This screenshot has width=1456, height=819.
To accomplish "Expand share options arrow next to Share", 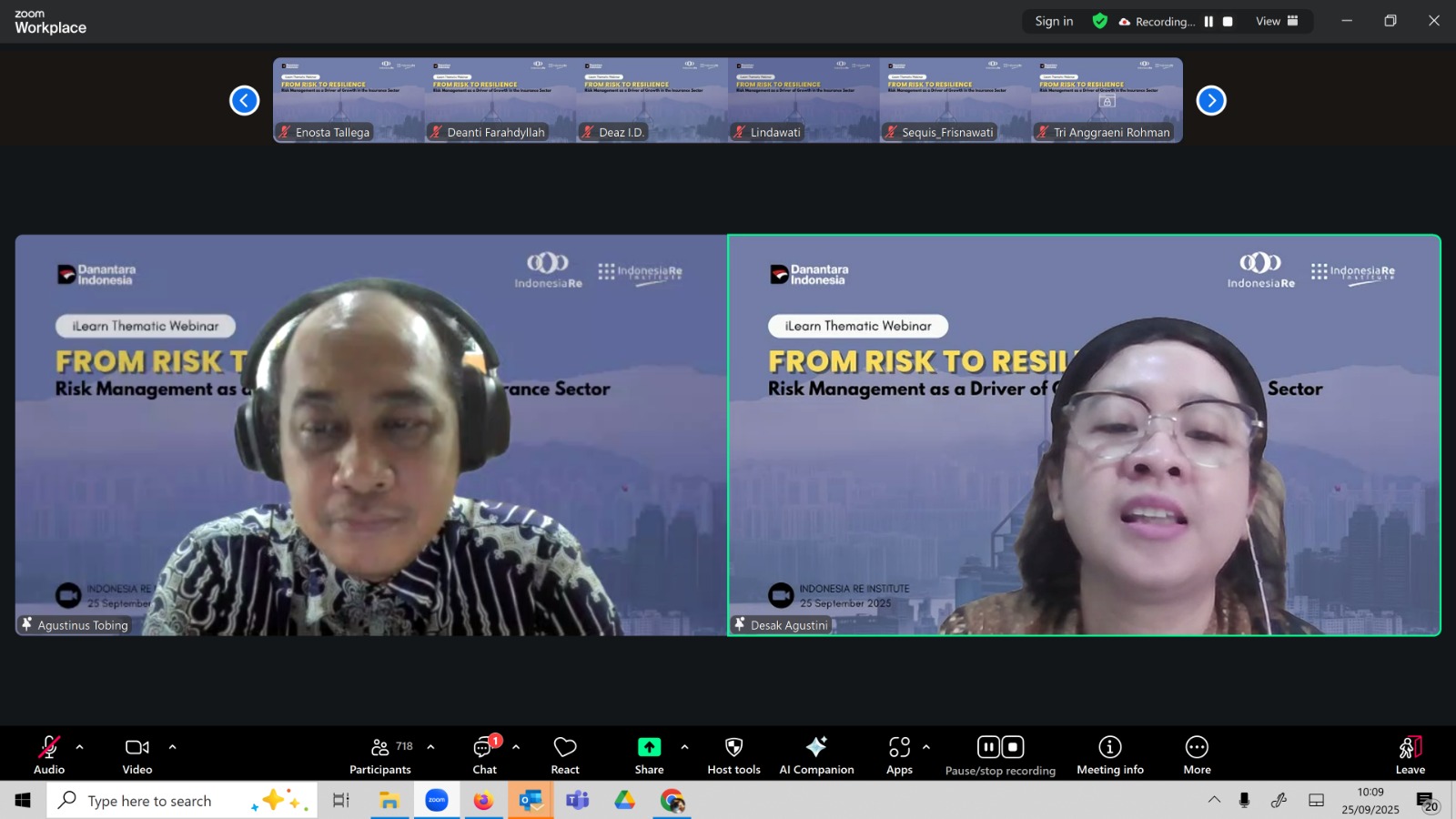I will pyautogui.click(x=684, y=747).
